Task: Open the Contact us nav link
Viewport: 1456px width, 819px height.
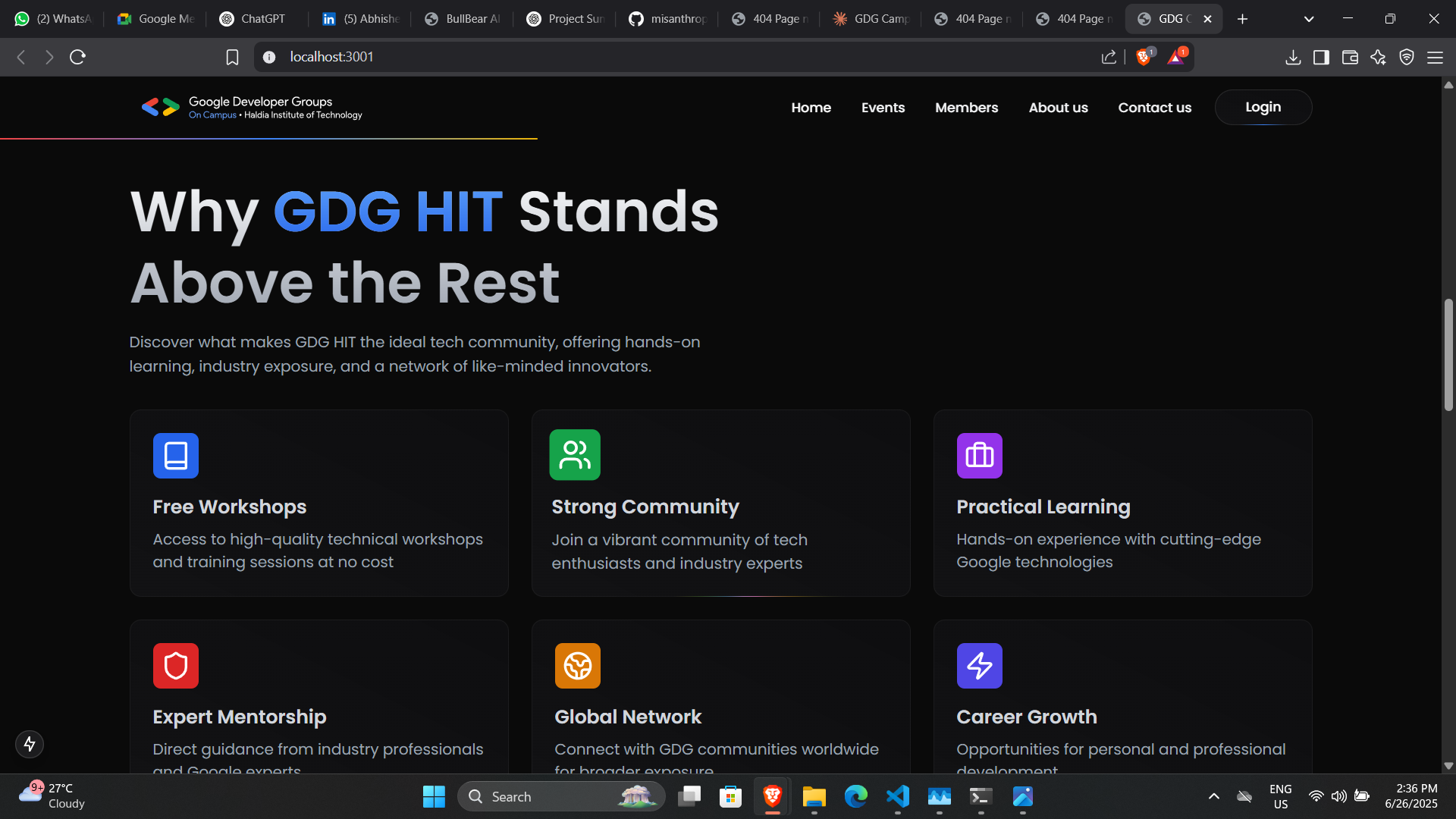Action: coord(1154,108)
